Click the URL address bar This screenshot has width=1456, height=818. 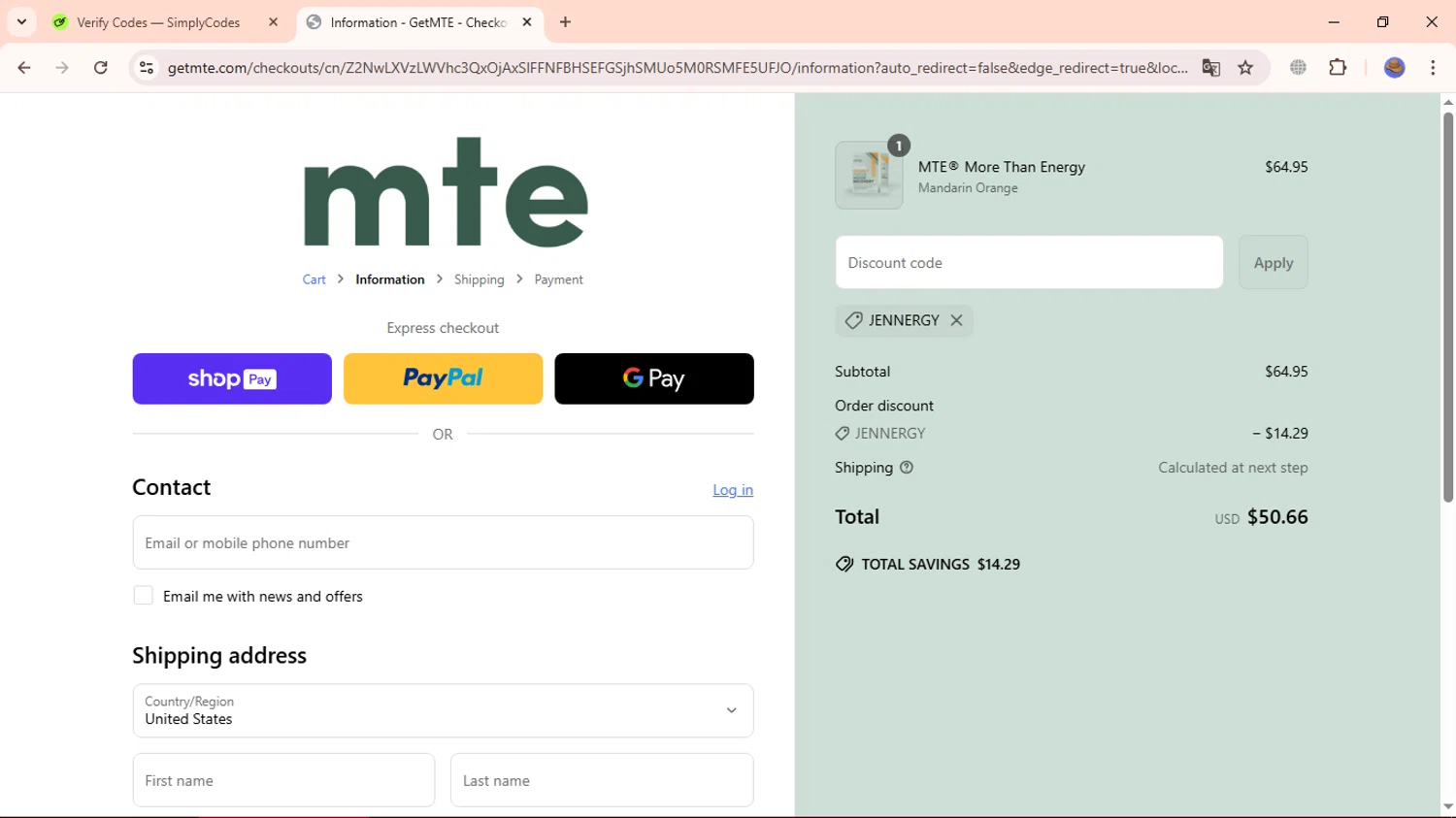click(677, 68)
